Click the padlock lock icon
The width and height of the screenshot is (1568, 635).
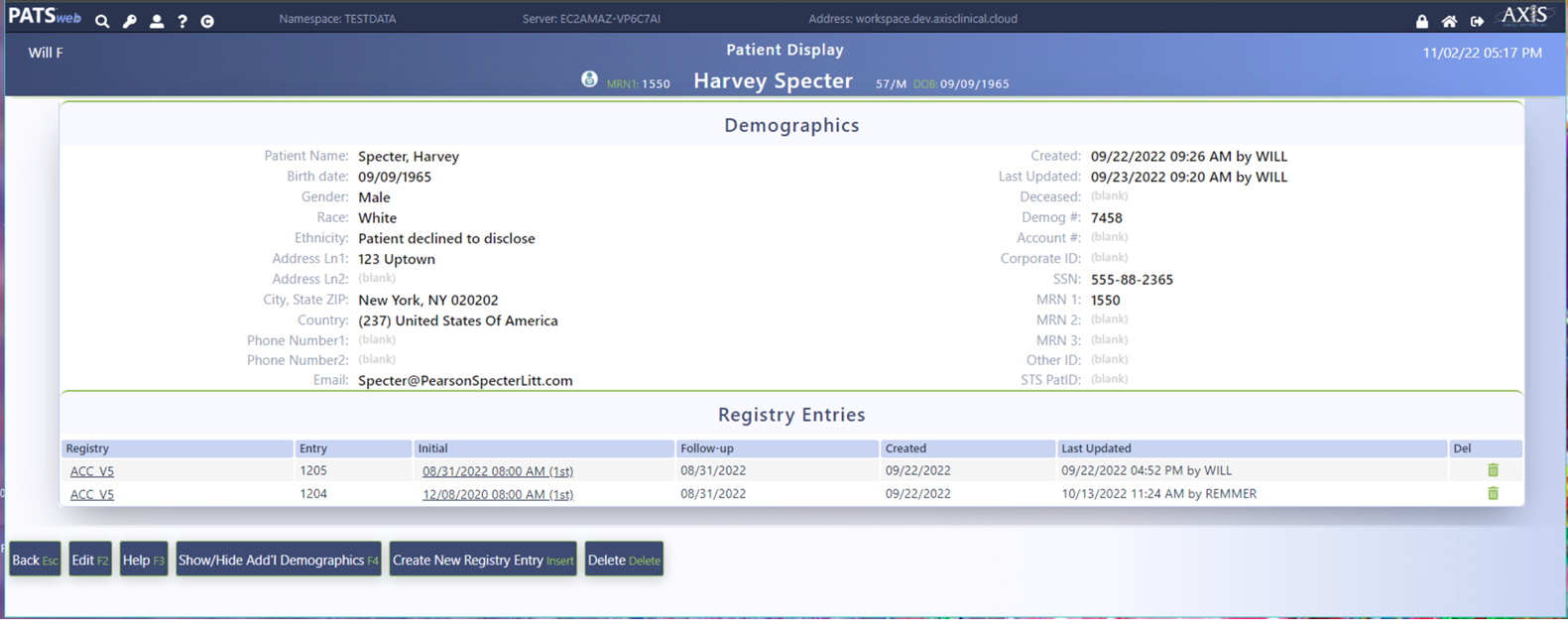[x=1422, y=21]
